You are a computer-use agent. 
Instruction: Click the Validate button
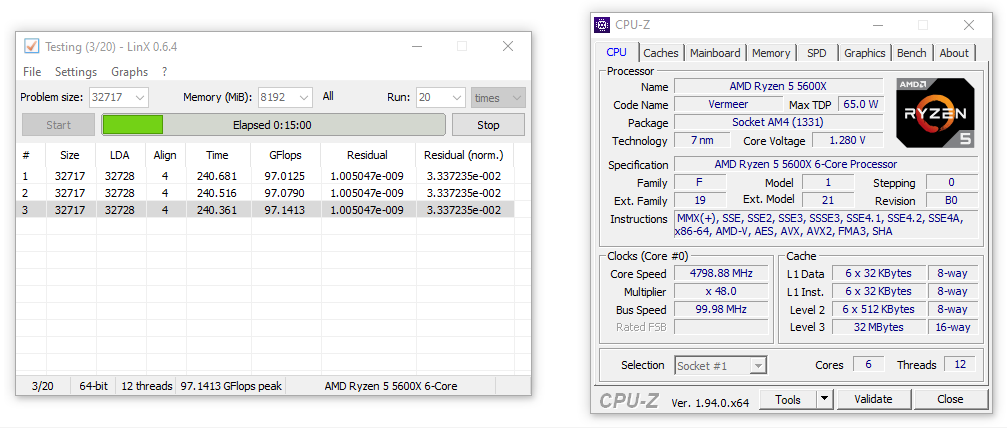873,399
